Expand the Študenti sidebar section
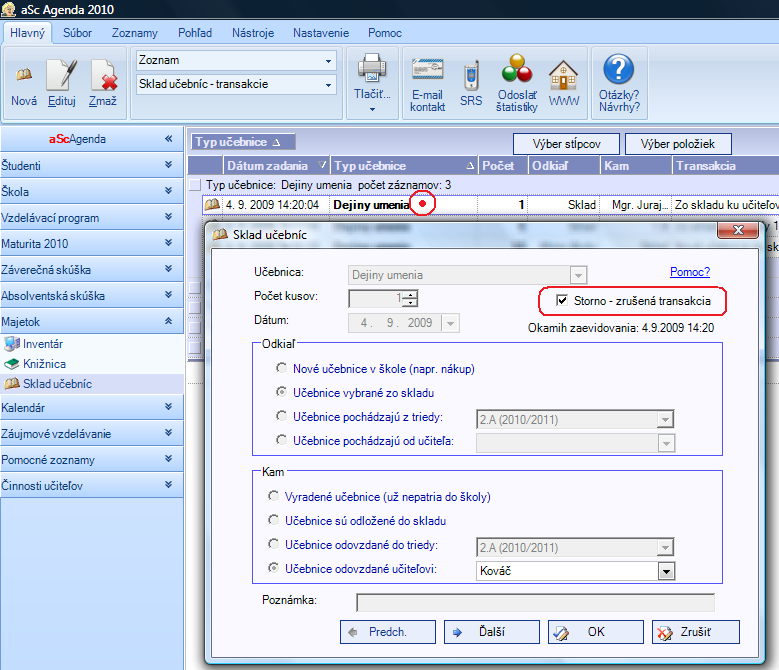 pyautogui.click(x=168, y=165)
